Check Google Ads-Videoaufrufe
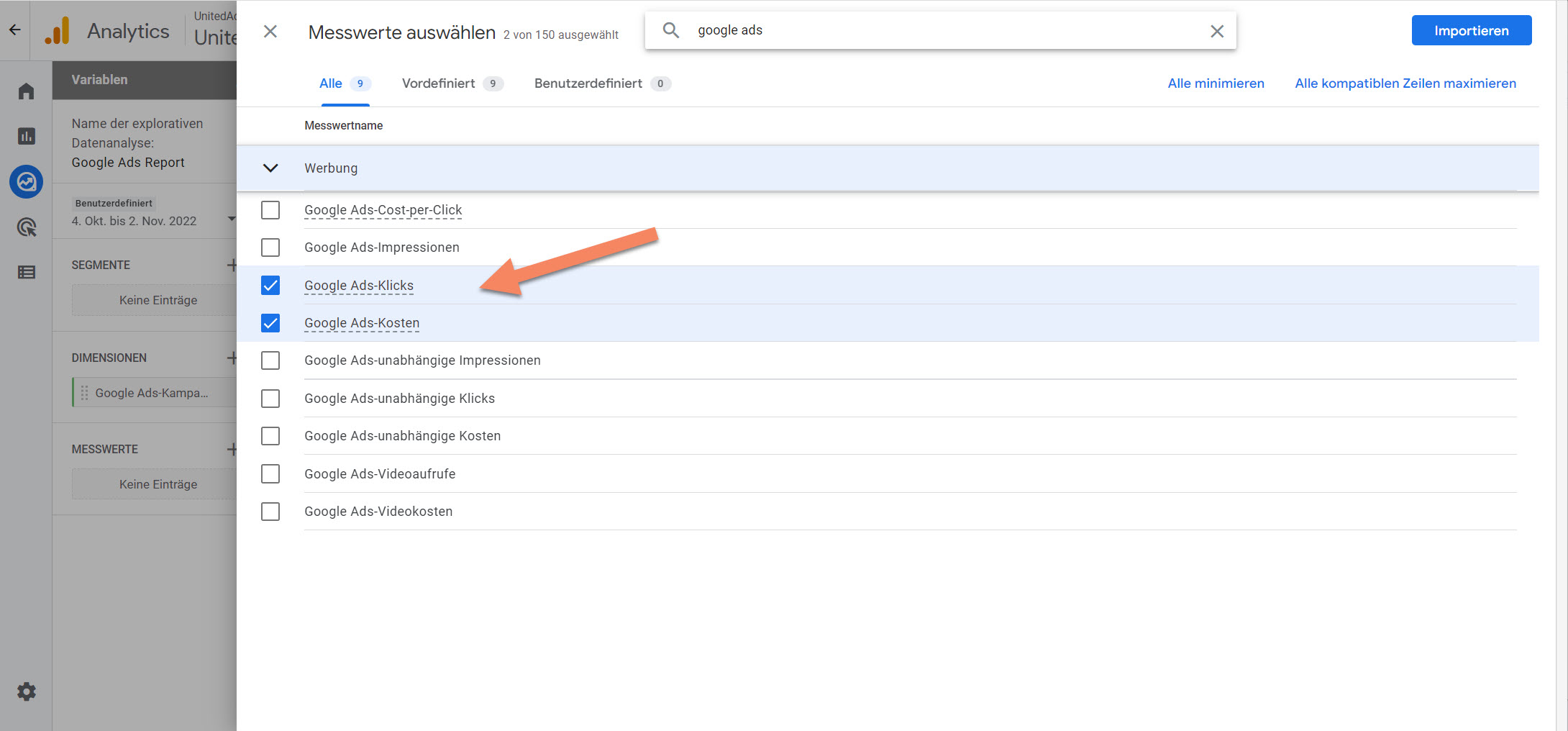Viewport: 1568px width, 731px height. point(270,474)
